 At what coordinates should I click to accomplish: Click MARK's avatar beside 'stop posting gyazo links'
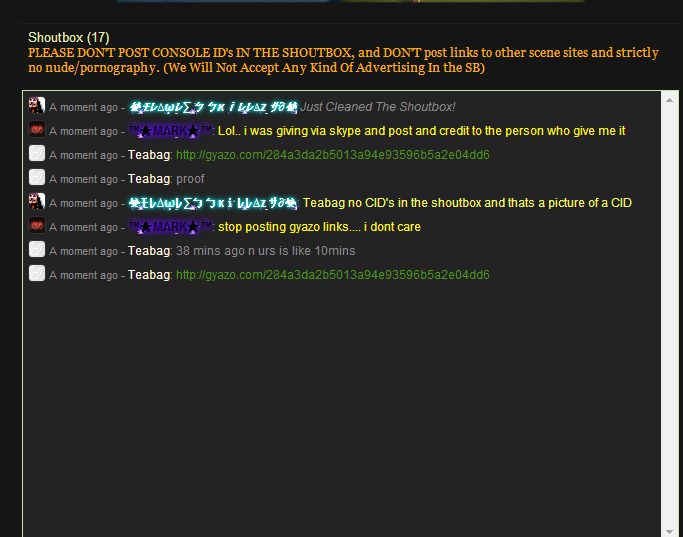click(x=37, y=225)
